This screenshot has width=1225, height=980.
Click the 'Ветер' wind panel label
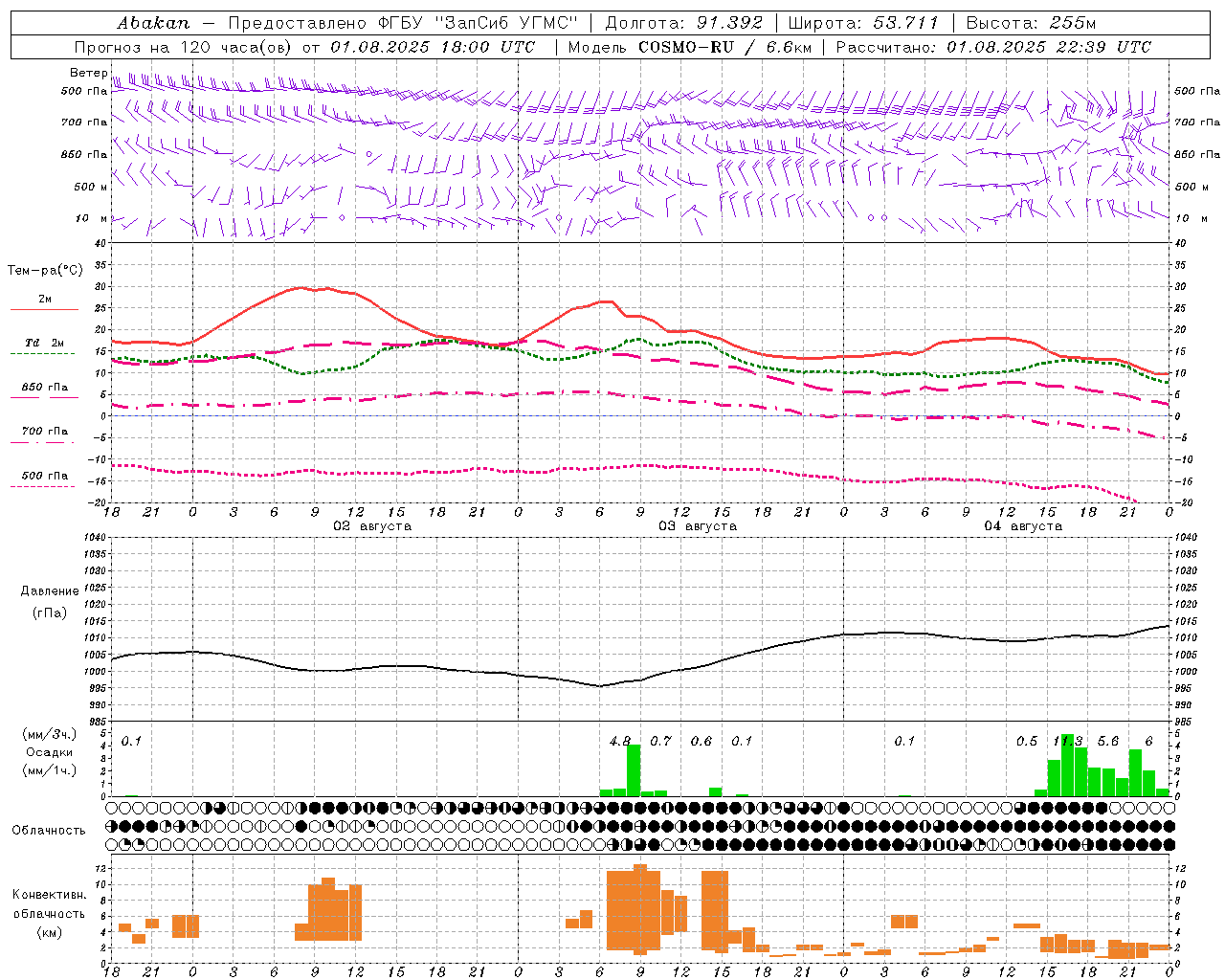[88, 73]
